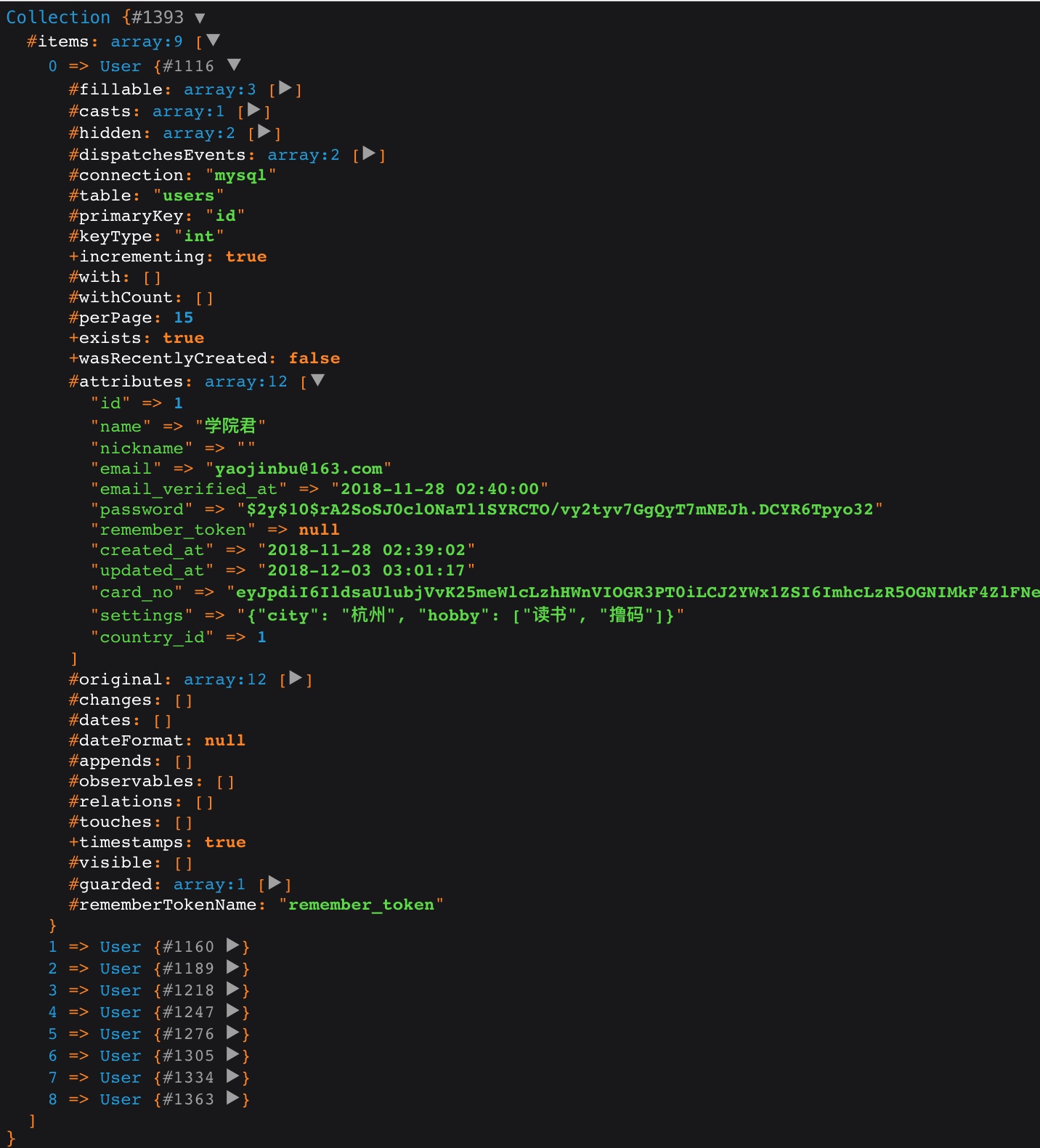Screen dimensions: 1040x1148
Task: Expand the #casts array:1
Action: tap(253, 110)
